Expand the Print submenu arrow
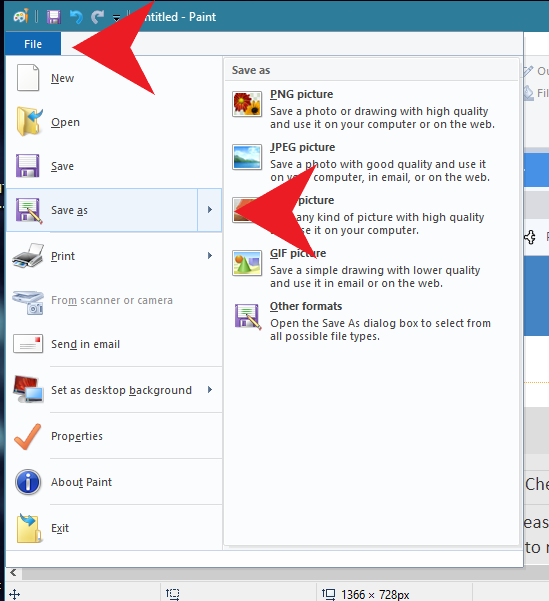 click(x=210, y=256)
